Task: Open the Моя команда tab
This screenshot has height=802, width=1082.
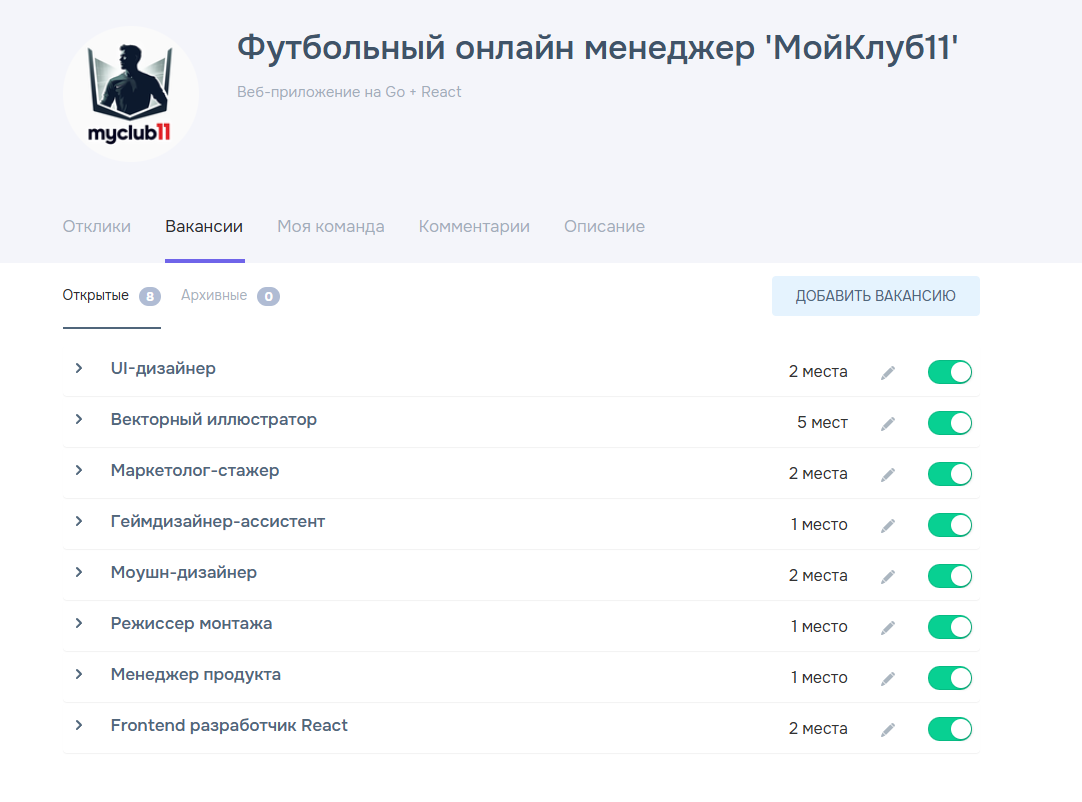Action: tap(330, 226)
